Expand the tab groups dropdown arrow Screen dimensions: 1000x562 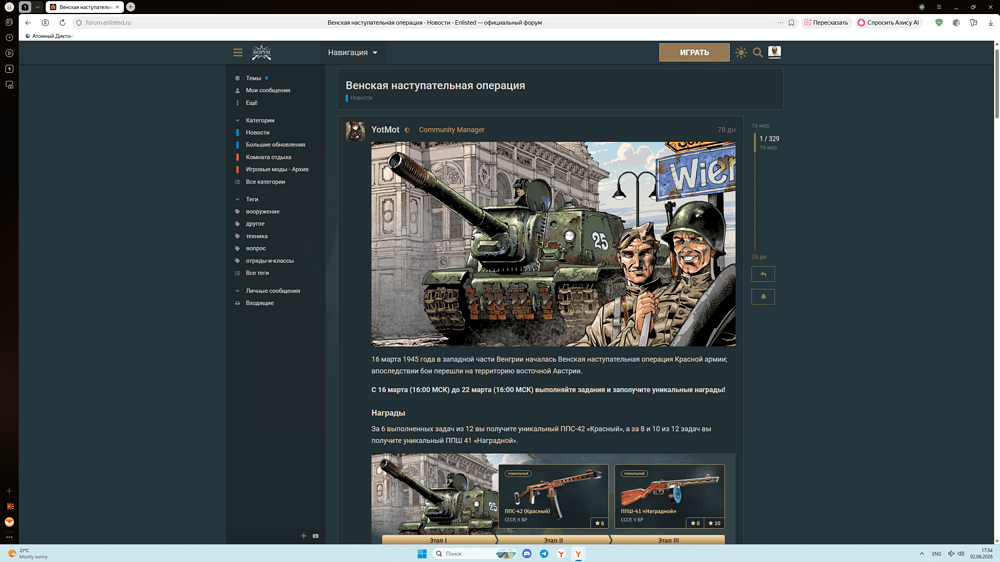tap(38, 7)
